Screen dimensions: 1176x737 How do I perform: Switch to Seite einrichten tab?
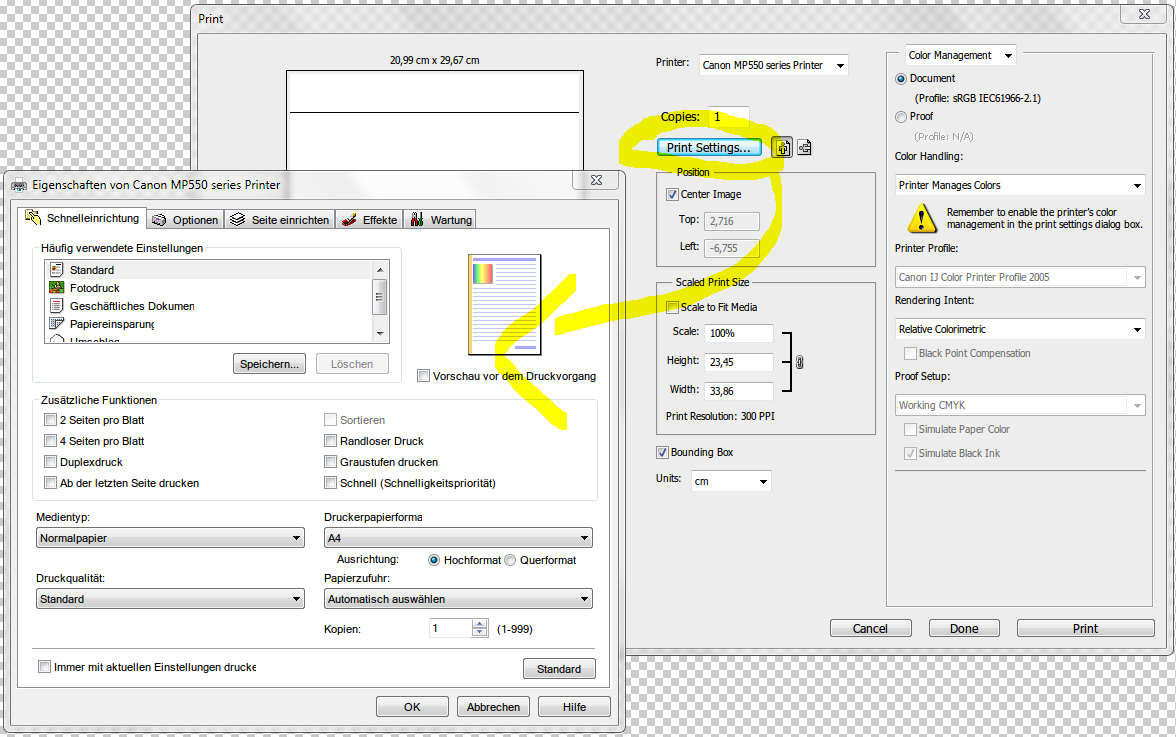point(280,220)
